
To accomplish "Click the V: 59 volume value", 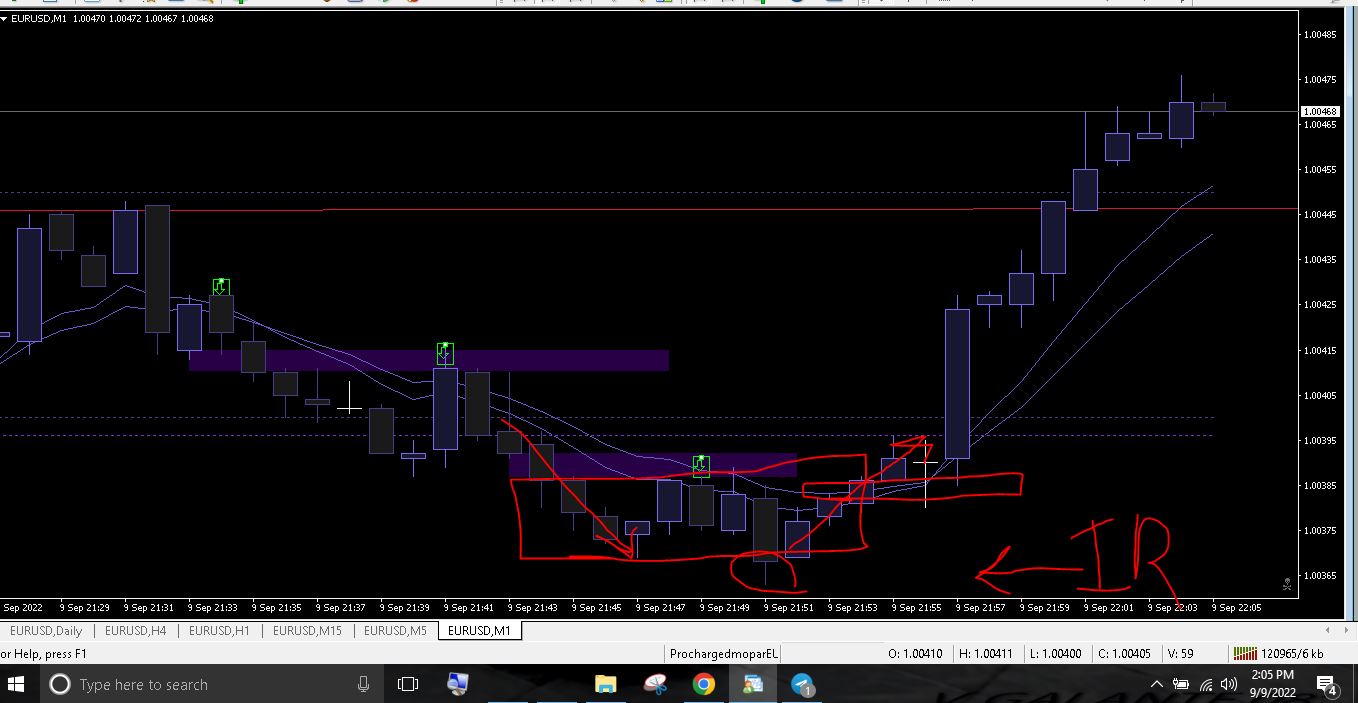I will click(x=1181, y=654).
